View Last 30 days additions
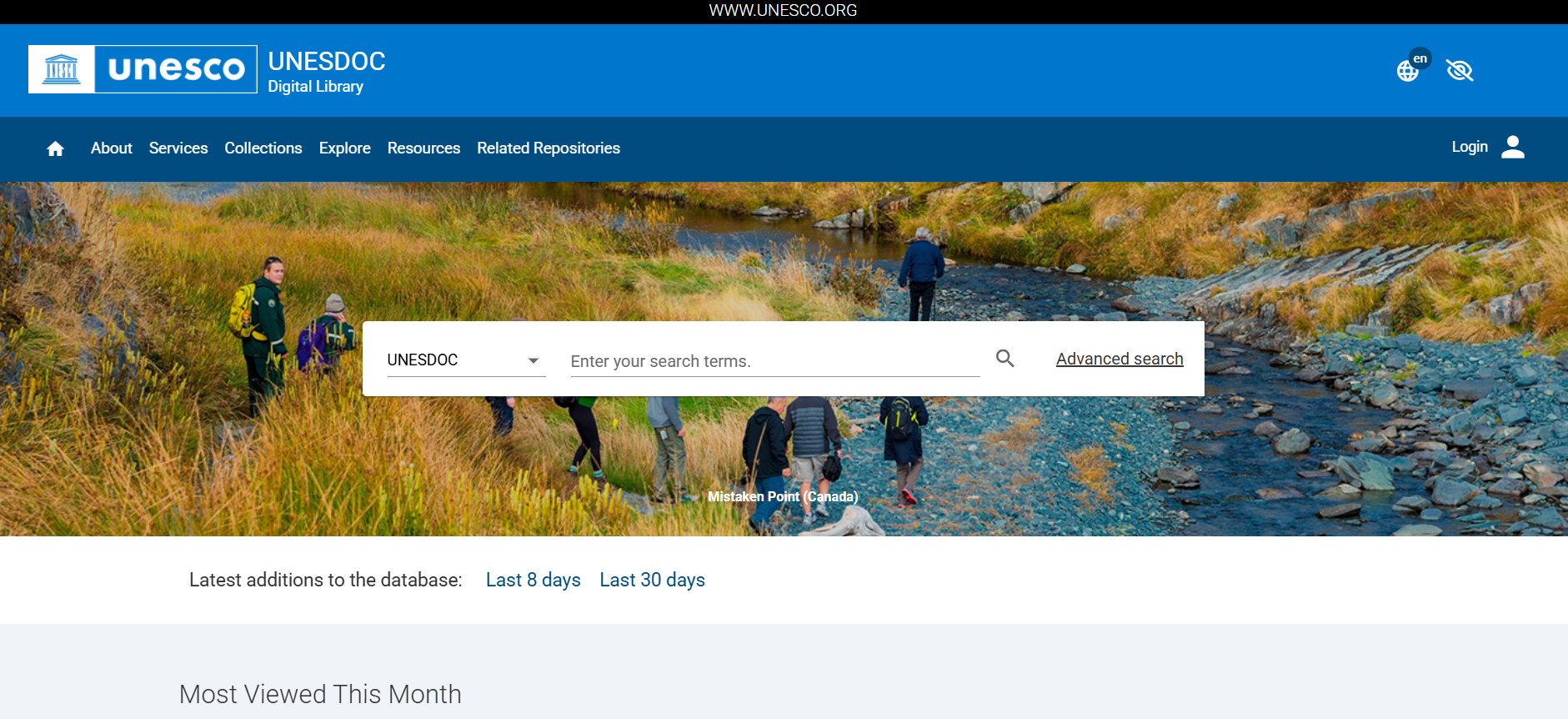The height and width of the screenshot is (719, 1568). (x=652, y=580)
